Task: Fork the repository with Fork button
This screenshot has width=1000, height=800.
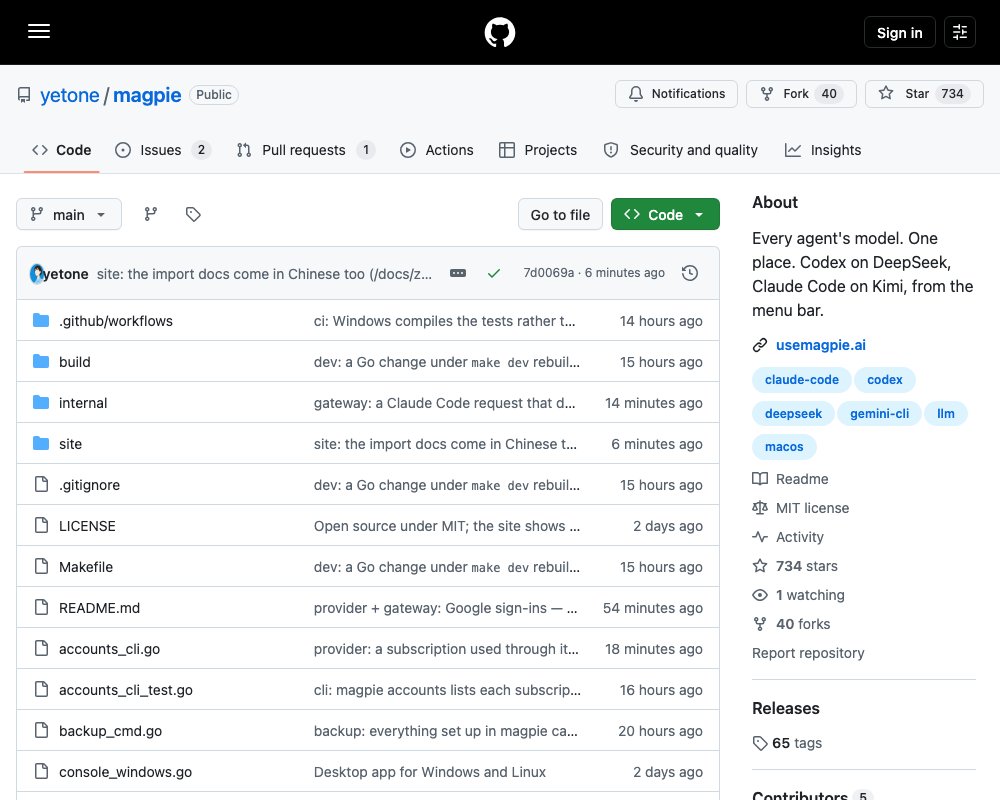Action: coord(801,94)
